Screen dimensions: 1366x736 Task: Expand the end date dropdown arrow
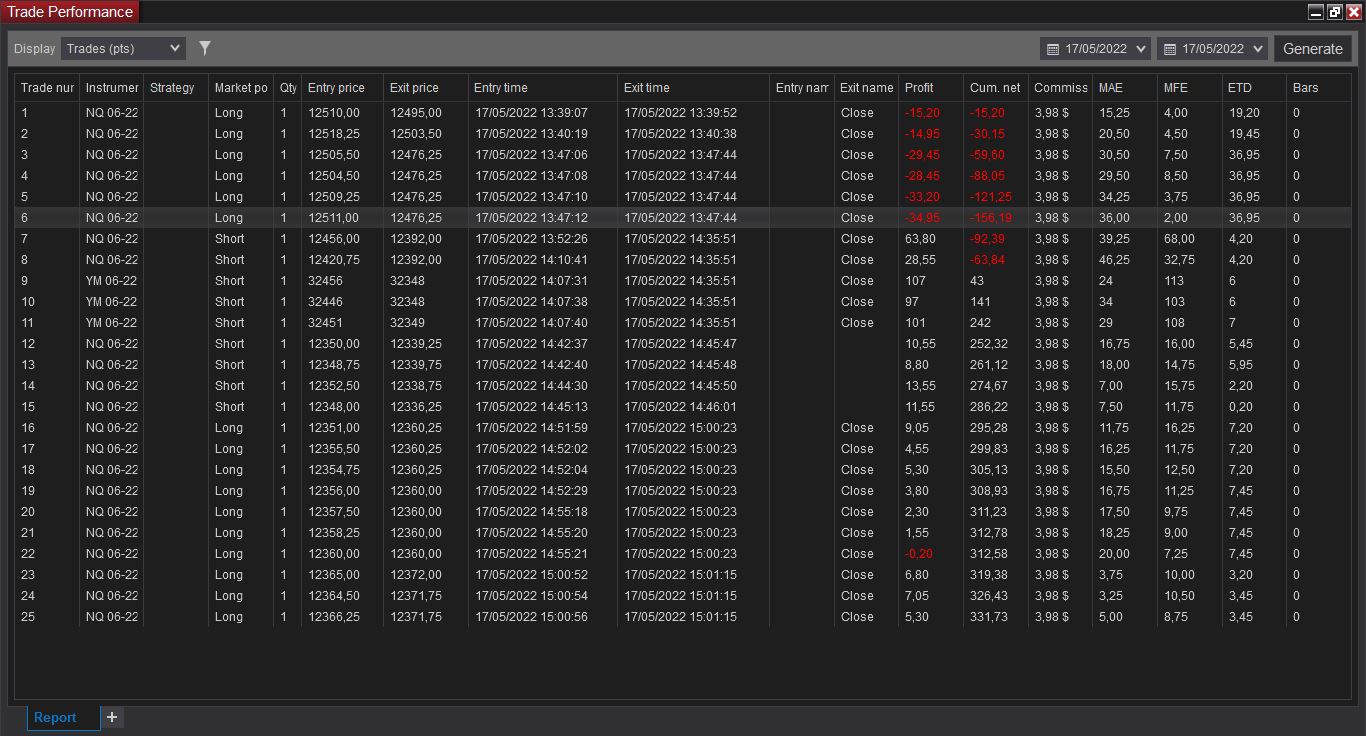click(1258, 49)
